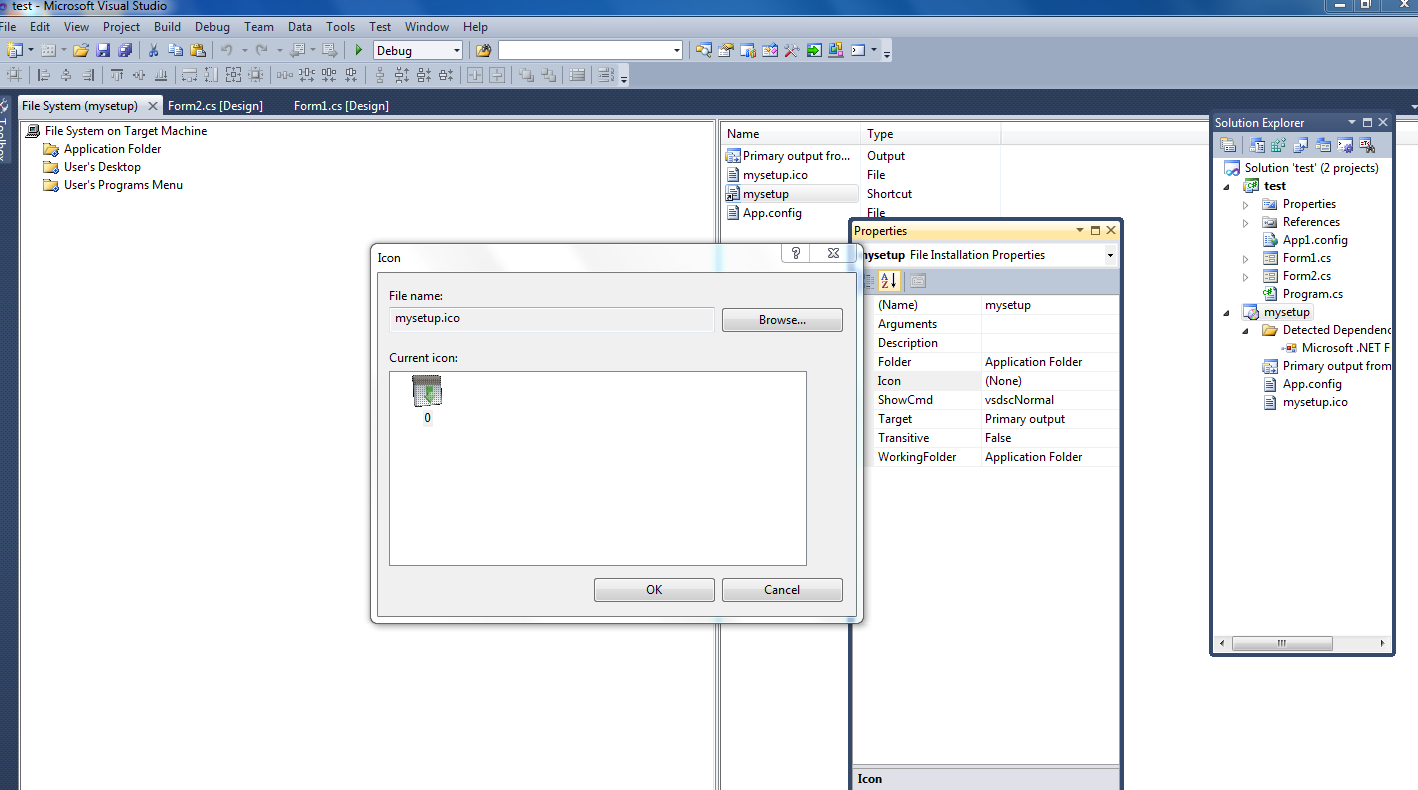Open the Debug configuration dropdown

tap(456, 50)
